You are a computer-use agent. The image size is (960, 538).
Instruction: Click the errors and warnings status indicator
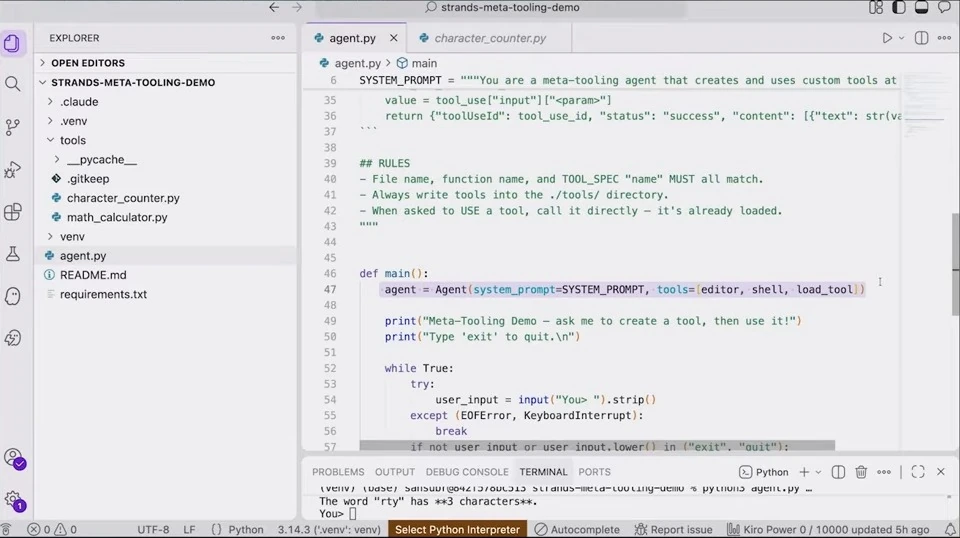(53, 529)
